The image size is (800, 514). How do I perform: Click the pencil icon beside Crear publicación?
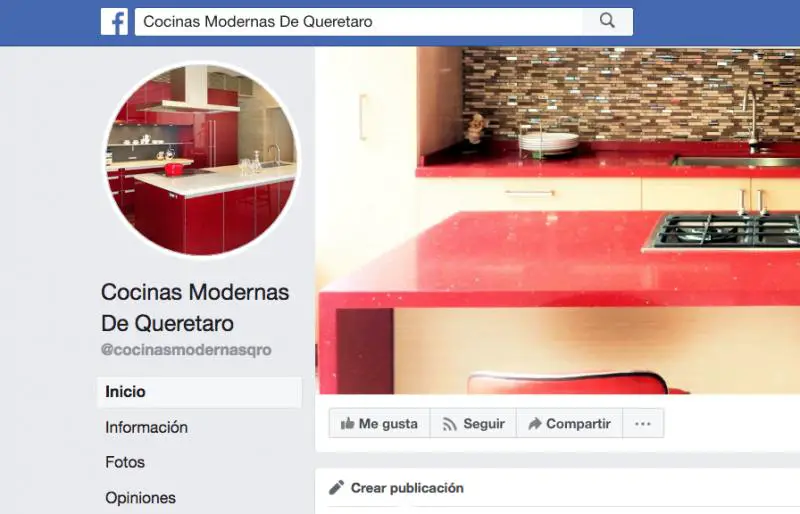336,487
